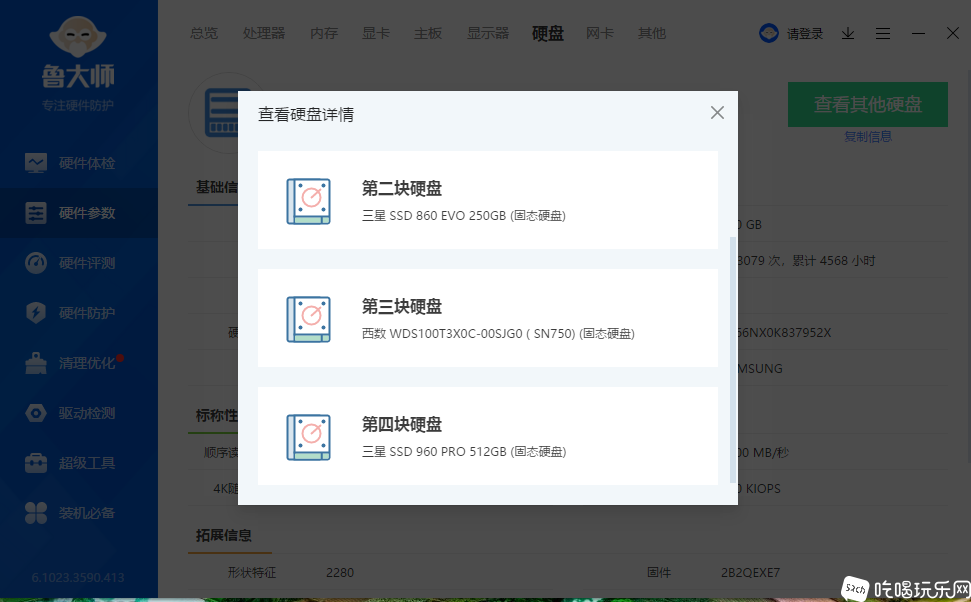971x602 pixels.
Task: Select the third hard disk WD SN750
Action: click(488, 318)
